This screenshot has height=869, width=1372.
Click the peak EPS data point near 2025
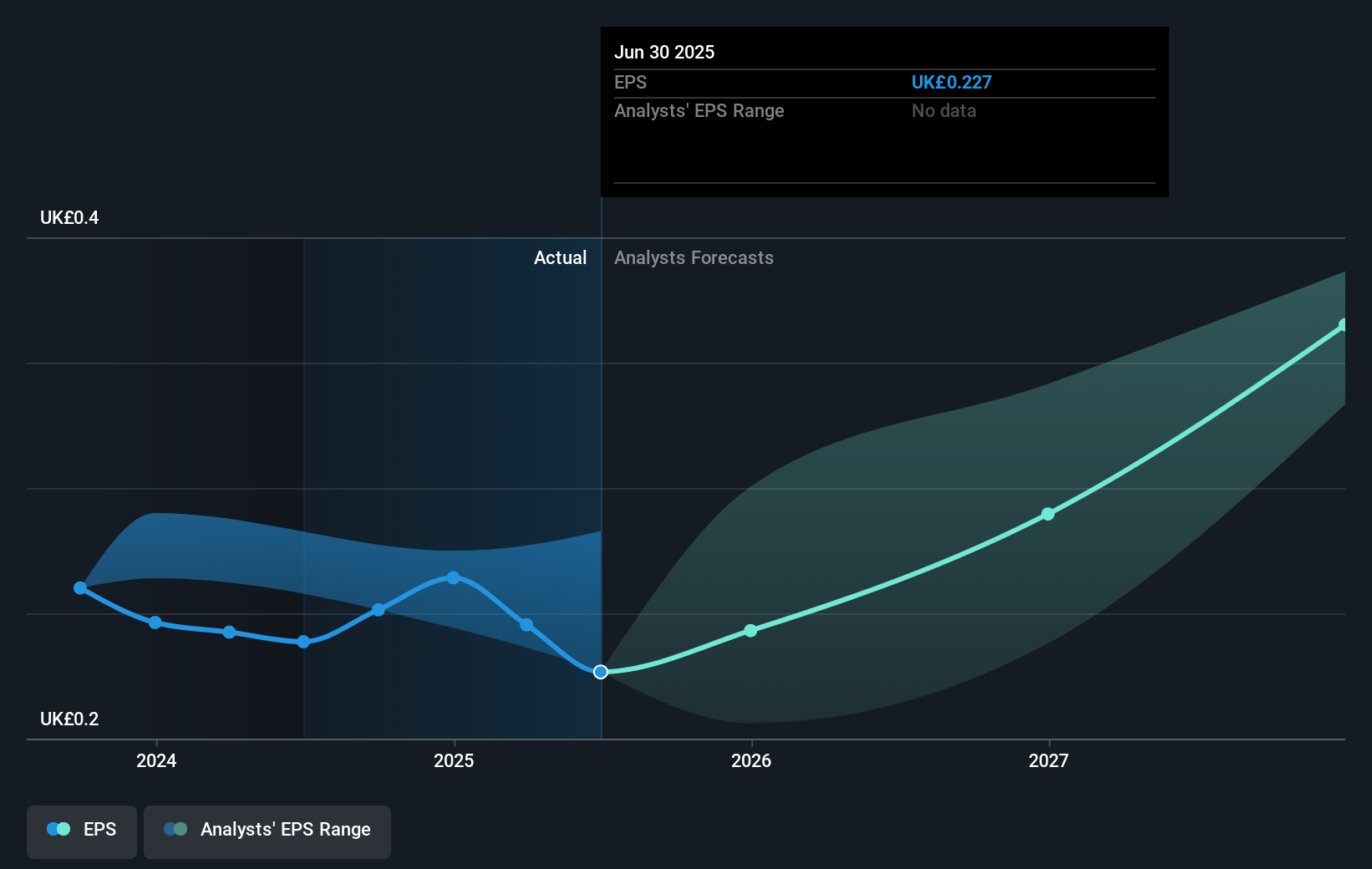point(452,578)
